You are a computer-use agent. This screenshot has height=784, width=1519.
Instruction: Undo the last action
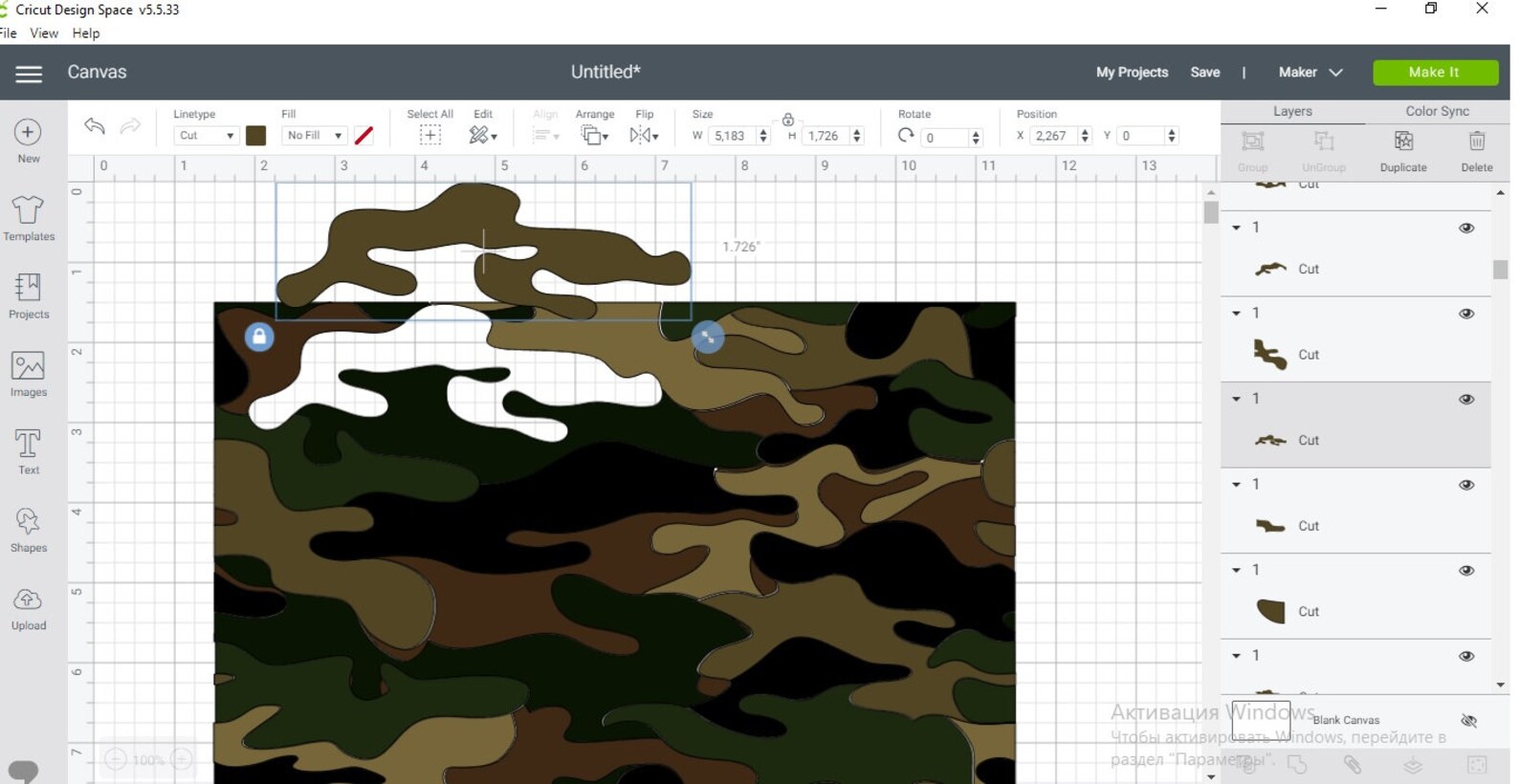point(94,126)
